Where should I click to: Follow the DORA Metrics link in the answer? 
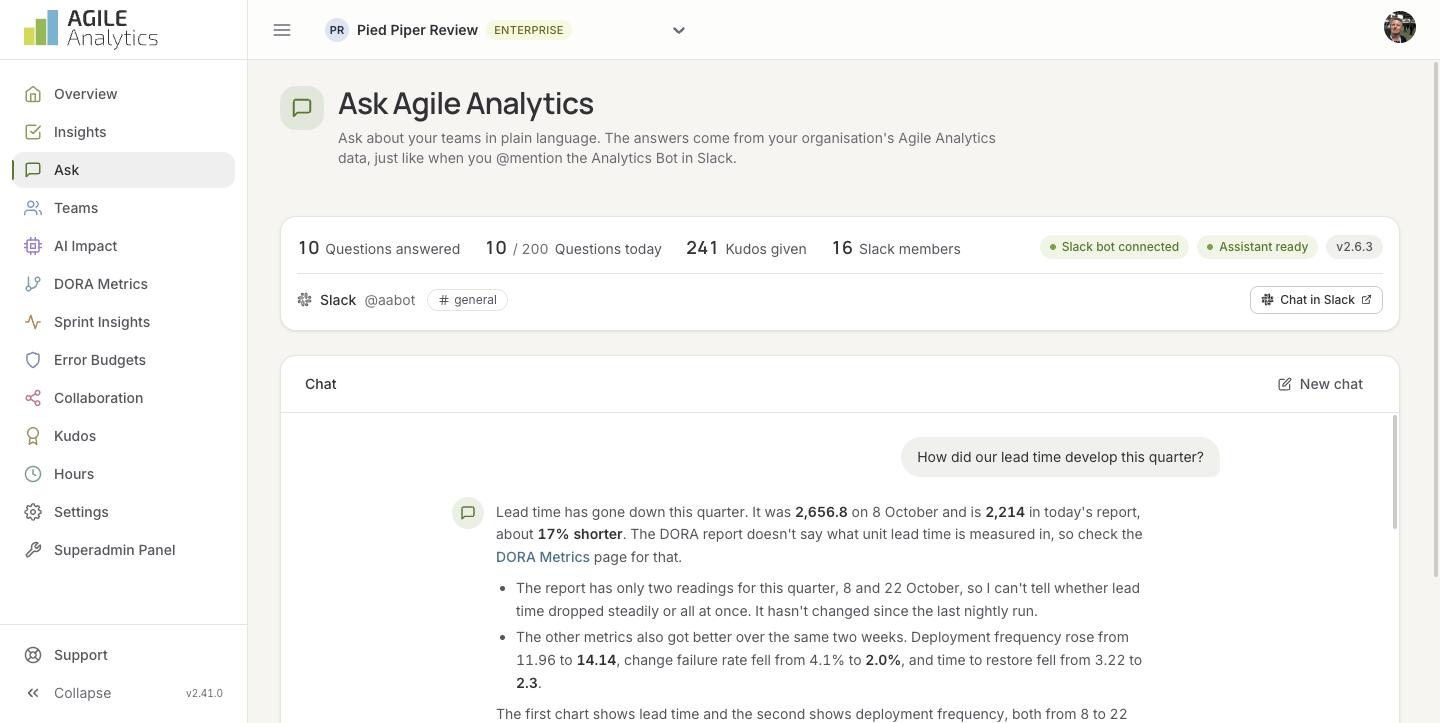point(543,557)
